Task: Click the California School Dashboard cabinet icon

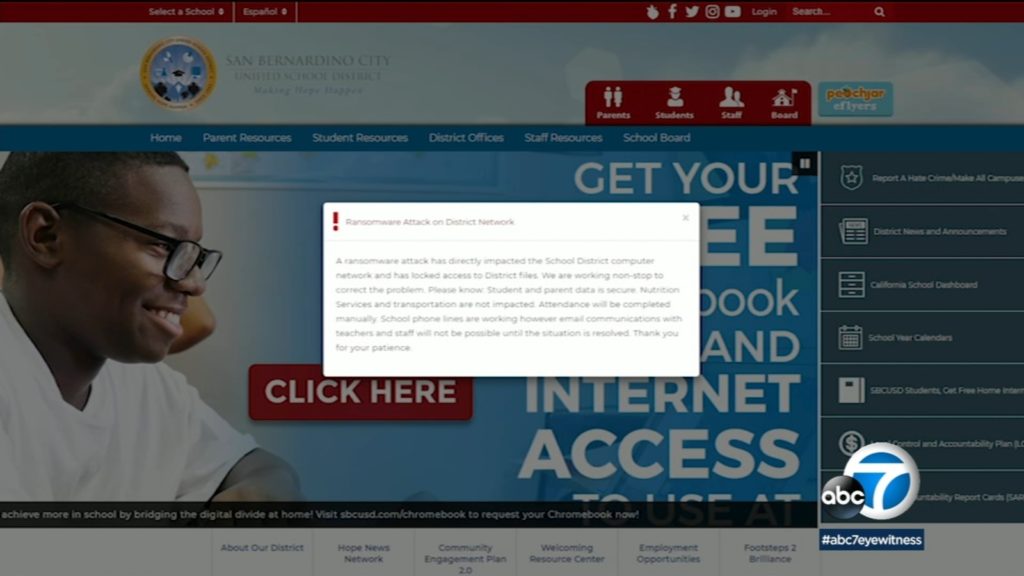Action: (x=852, y=285)
